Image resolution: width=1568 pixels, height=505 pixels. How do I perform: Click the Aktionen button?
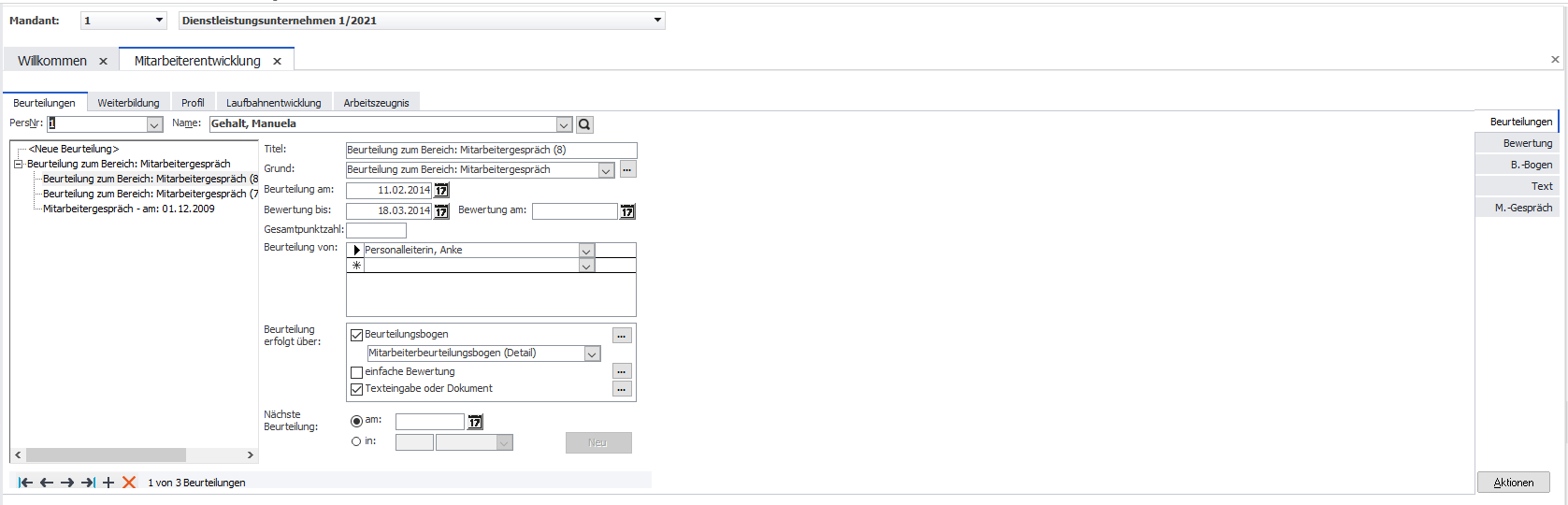[x=1513, y=483]
